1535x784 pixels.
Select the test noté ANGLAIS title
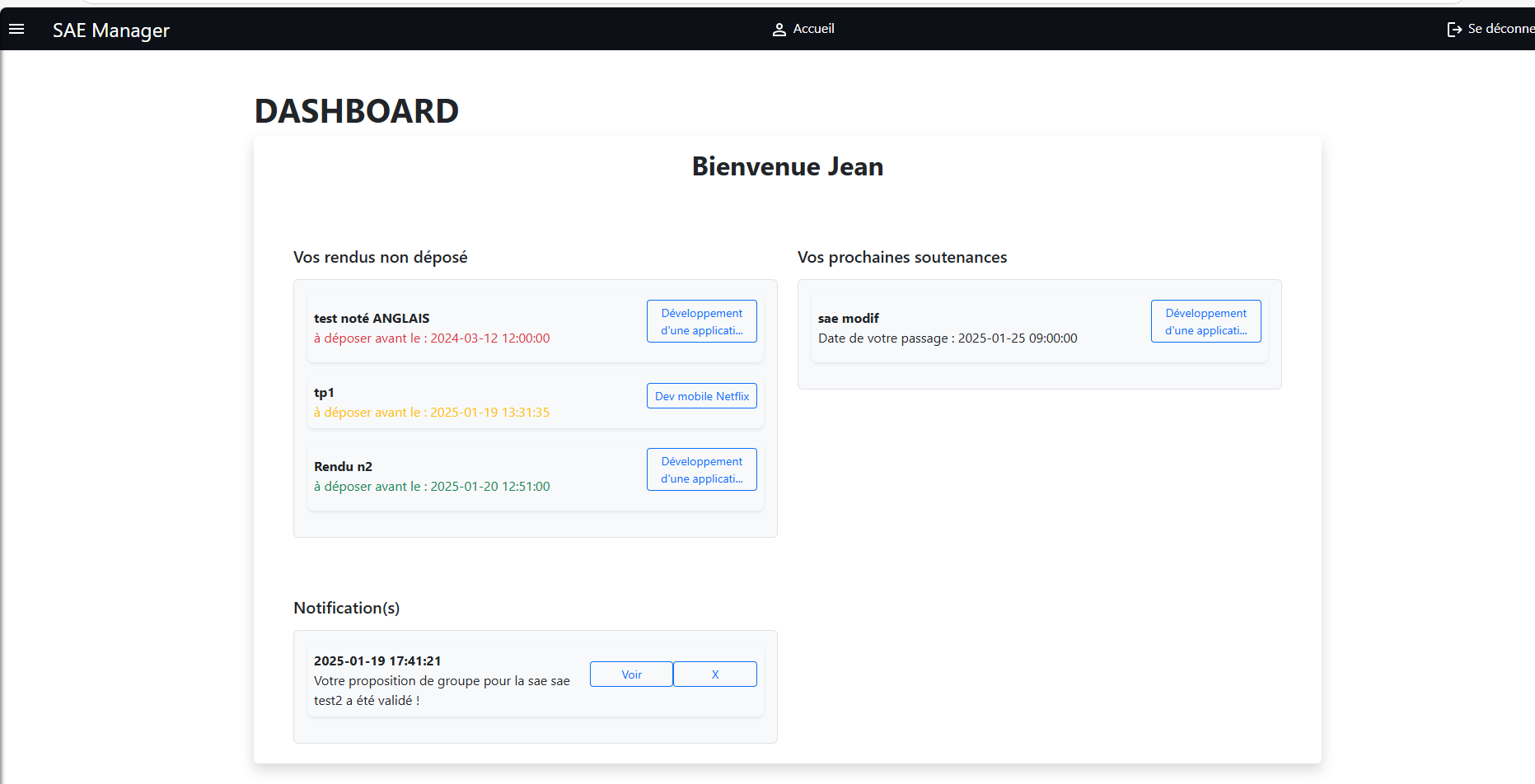pyautogui.click(x=372, y=318)
